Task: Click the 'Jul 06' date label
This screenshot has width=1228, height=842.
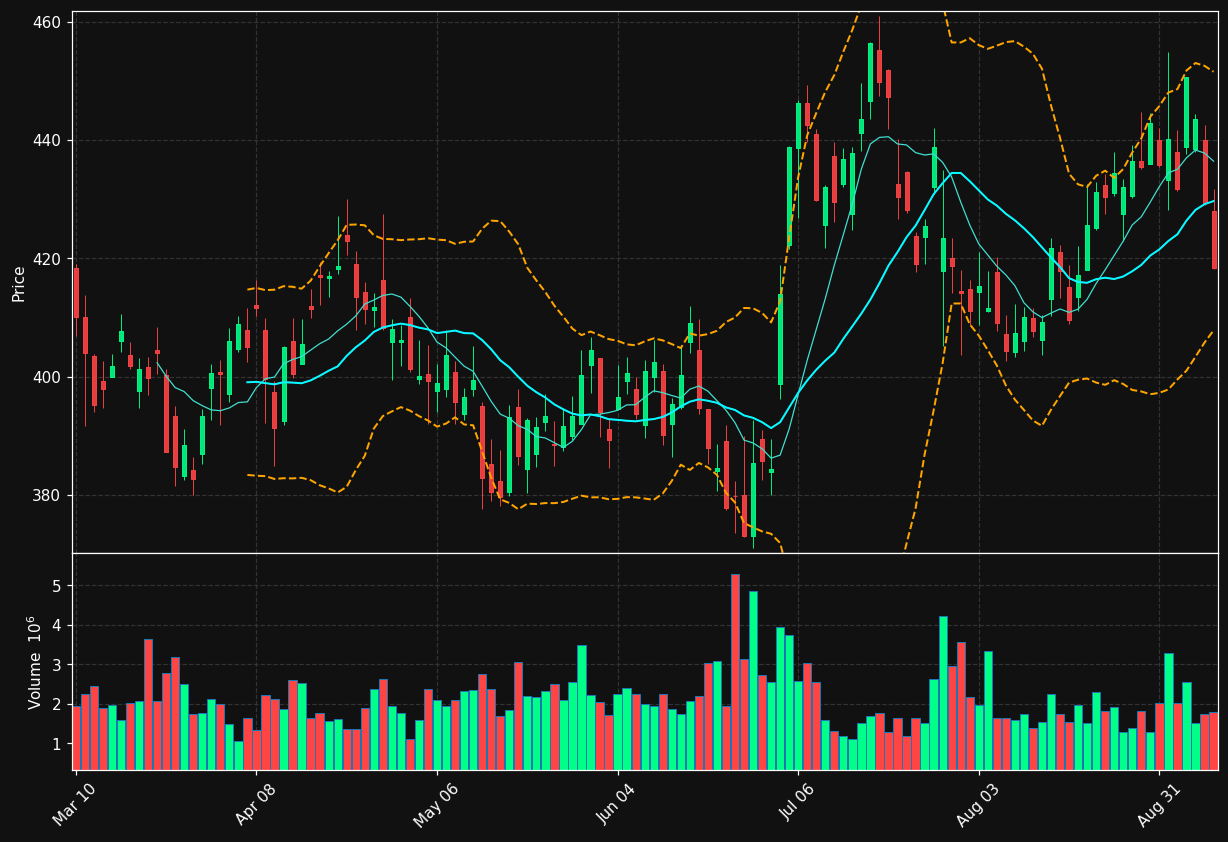Action: [x=797, y=802]
